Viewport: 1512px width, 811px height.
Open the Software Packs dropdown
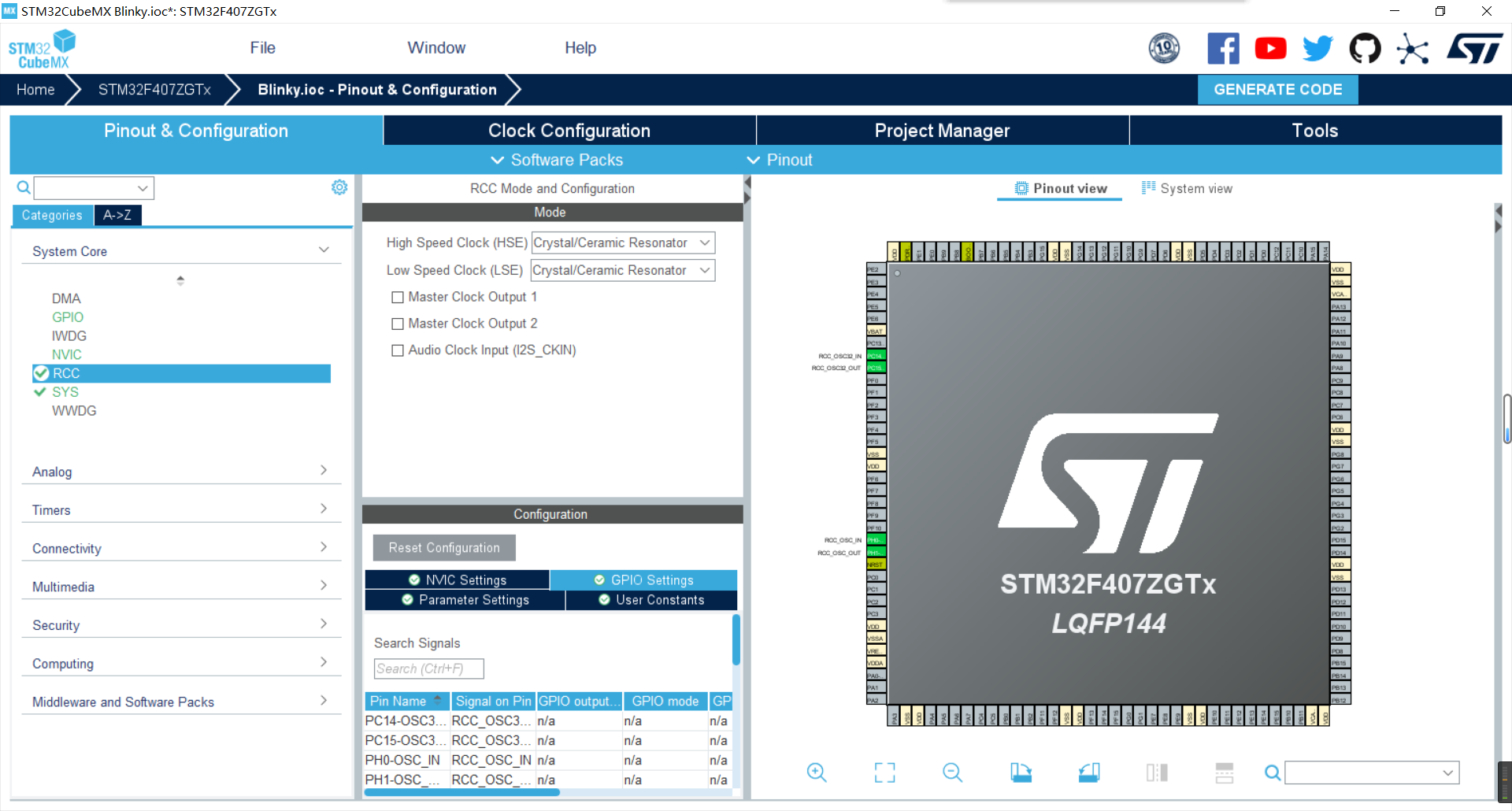point(557,161)
